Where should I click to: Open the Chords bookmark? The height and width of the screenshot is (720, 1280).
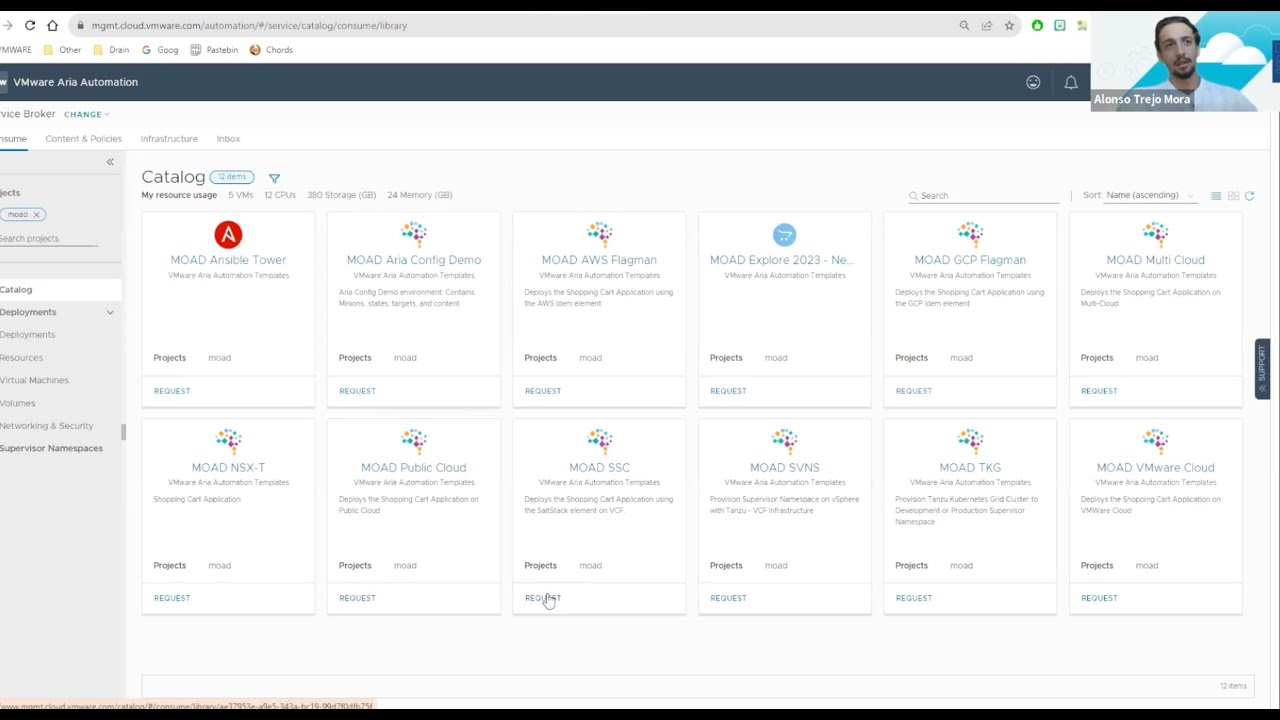(271, 50)
